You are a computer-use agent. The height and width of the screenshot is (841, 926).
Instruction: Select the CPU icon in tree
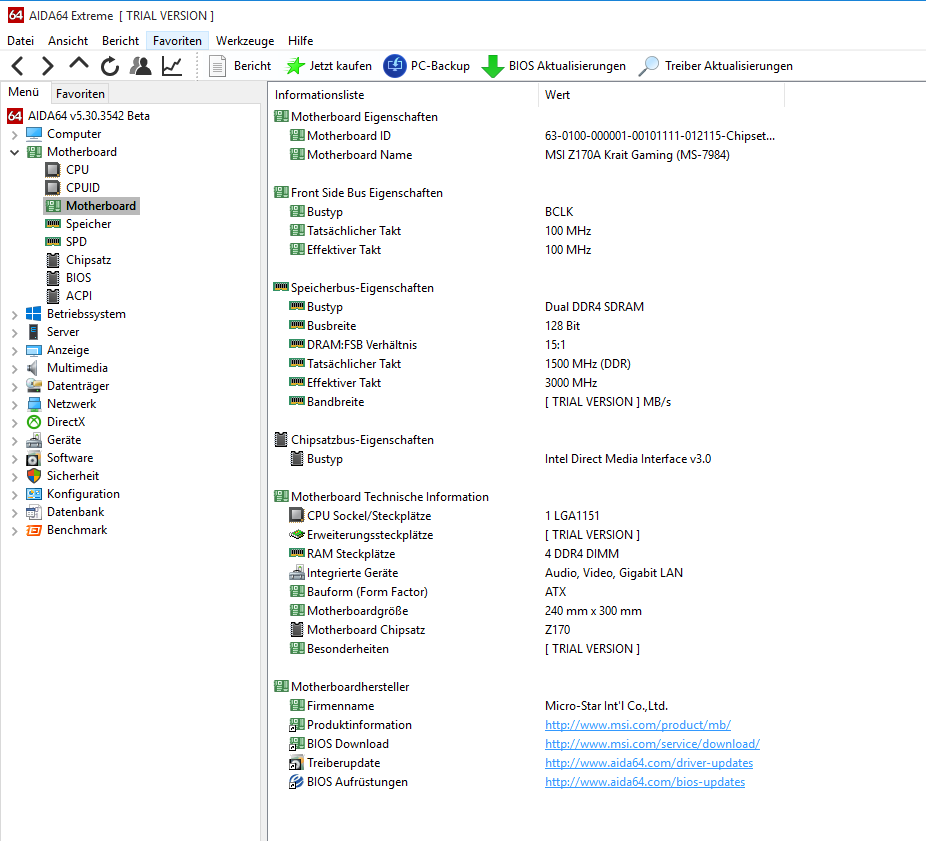point(53,170)
